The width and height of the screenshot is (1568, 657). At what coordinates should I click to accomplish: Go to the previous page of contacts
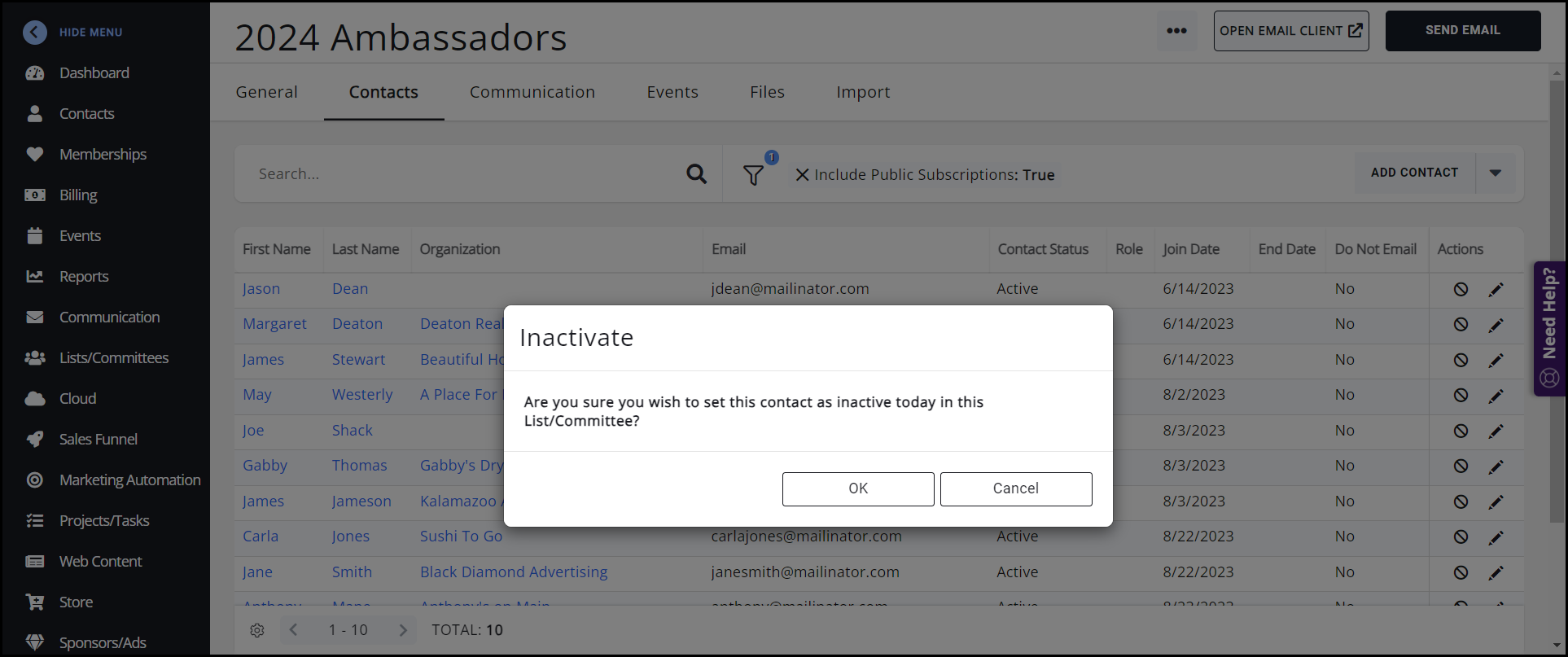click(x=294, y=630)
